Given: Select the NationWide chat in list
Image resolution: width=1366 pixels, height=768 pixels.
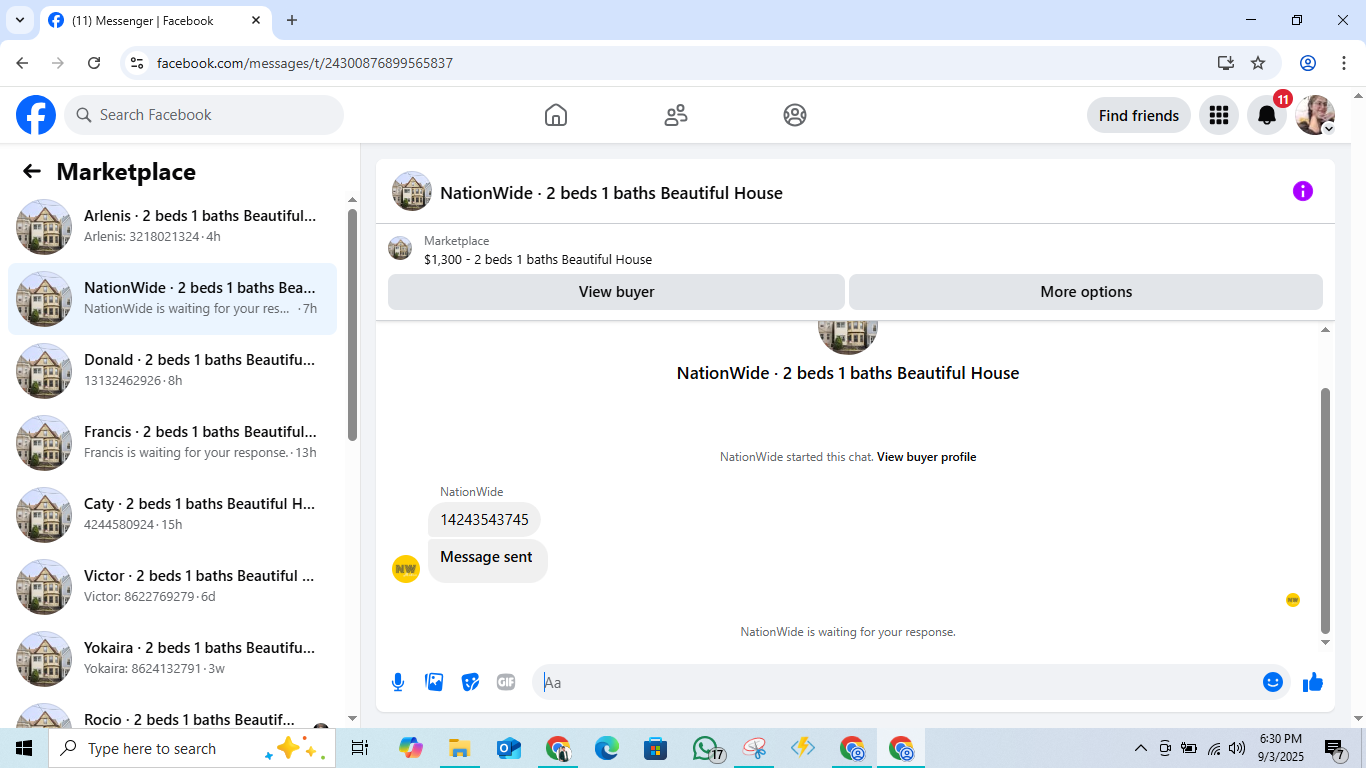Looking at the screenshot, I should point(172,299).
